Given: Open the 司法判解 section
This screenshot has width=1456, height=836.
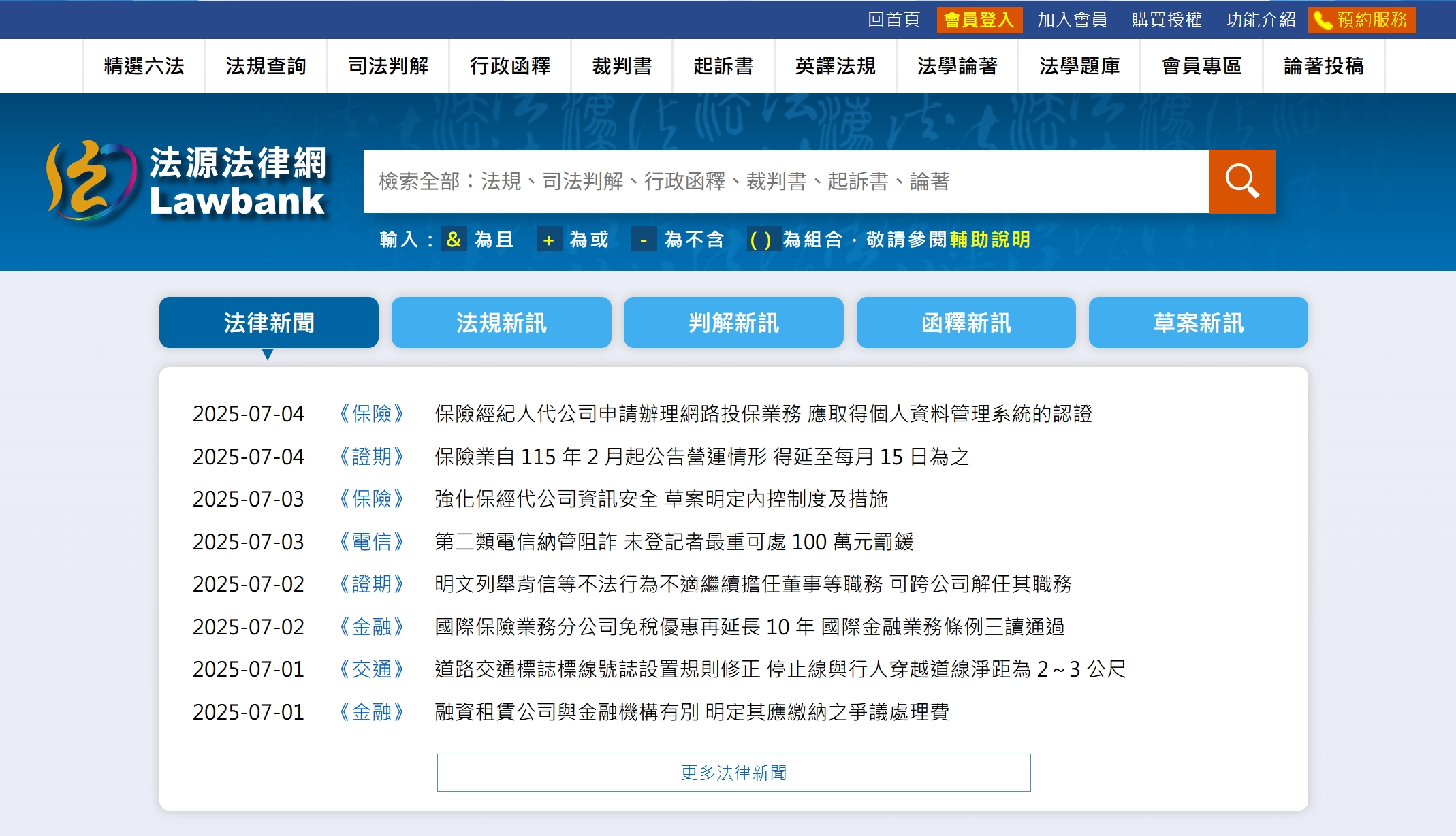Looking at the screenshot, I should (x=388, y=65).
